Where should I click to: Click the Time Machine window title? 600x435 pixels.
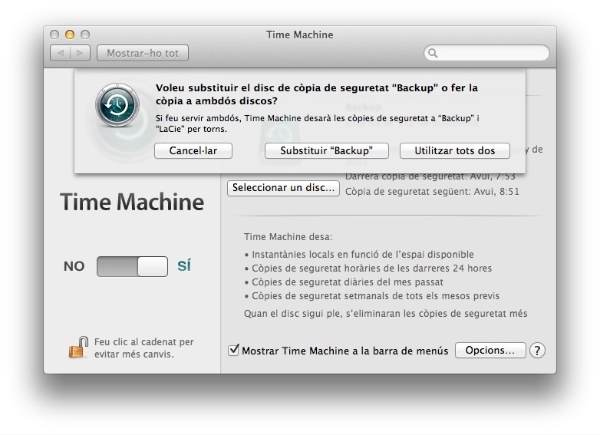tap(300, 35)
